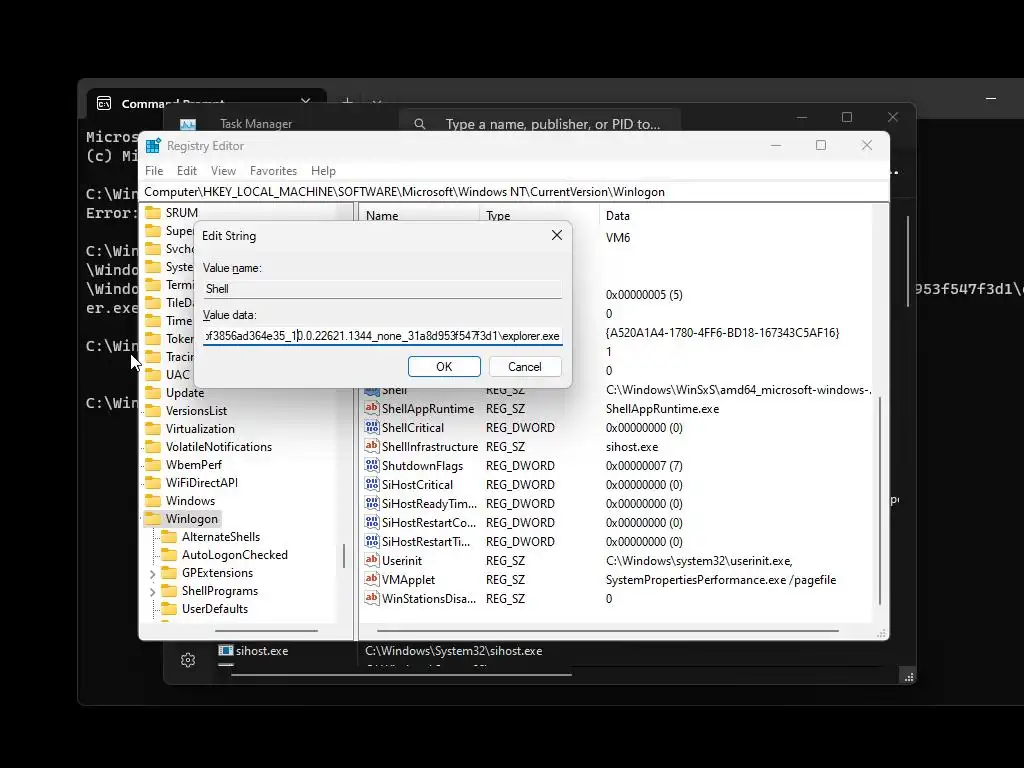Screen dimensions: 1024x768
Task: Open the View menu in Registry Editor
Action: pyautogui.click(x=223, y=170)
